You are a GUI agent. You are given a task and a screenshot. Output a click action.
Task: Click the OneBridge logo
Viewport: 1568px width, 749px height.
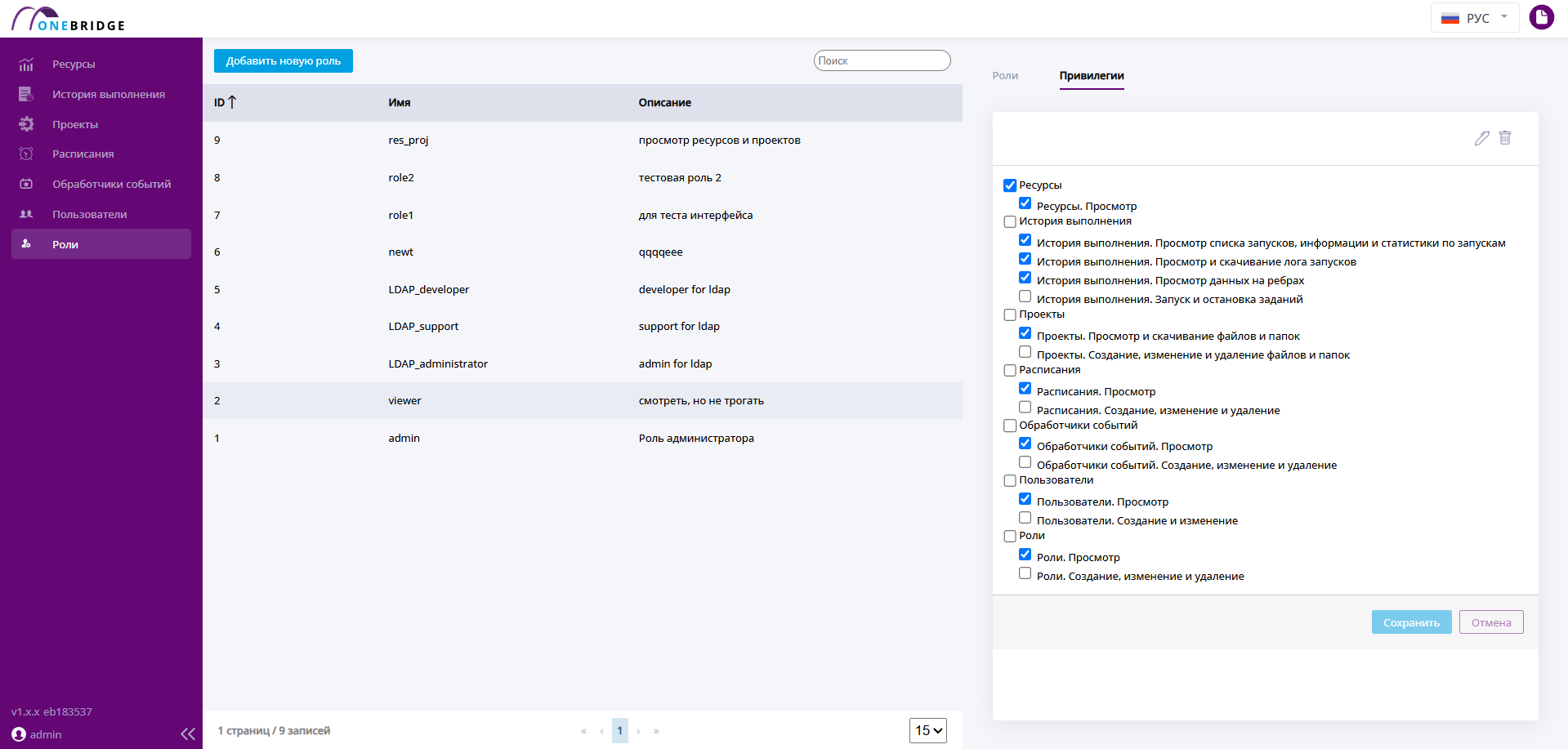pyautogui.click(x=69, y=19)
